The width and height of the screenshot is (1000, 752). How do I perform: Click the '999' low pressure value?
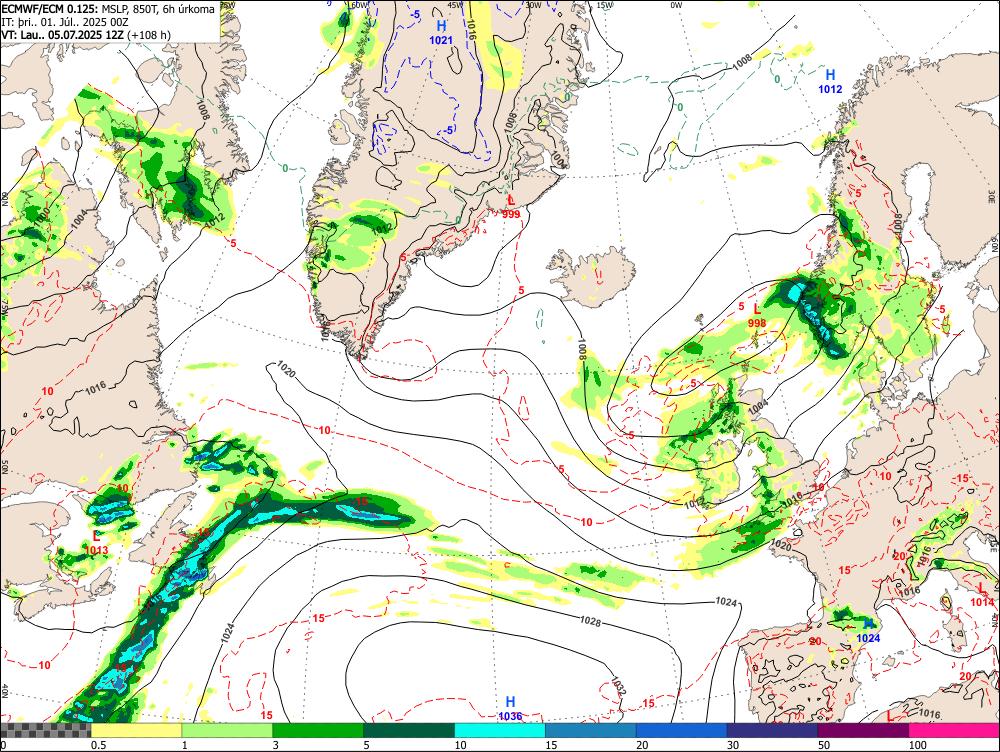pyautogui.click(x=511, y=214)
